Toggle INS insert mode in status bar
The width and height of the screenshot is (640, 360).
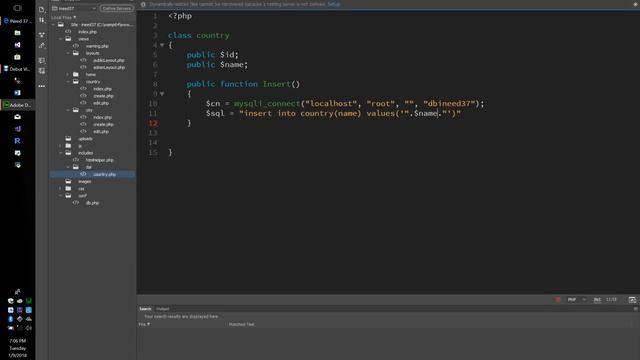(x=597, y=300)
